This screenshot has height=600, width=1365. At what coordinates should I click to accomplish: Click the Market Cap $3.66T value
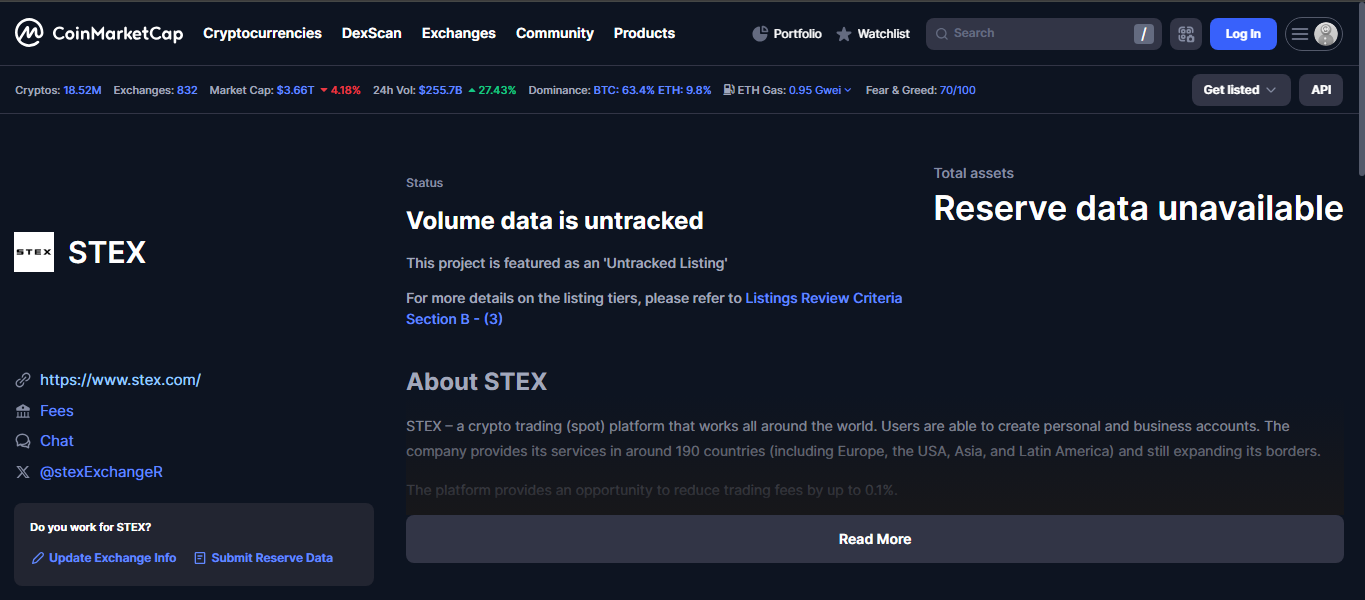coord(295,90)
